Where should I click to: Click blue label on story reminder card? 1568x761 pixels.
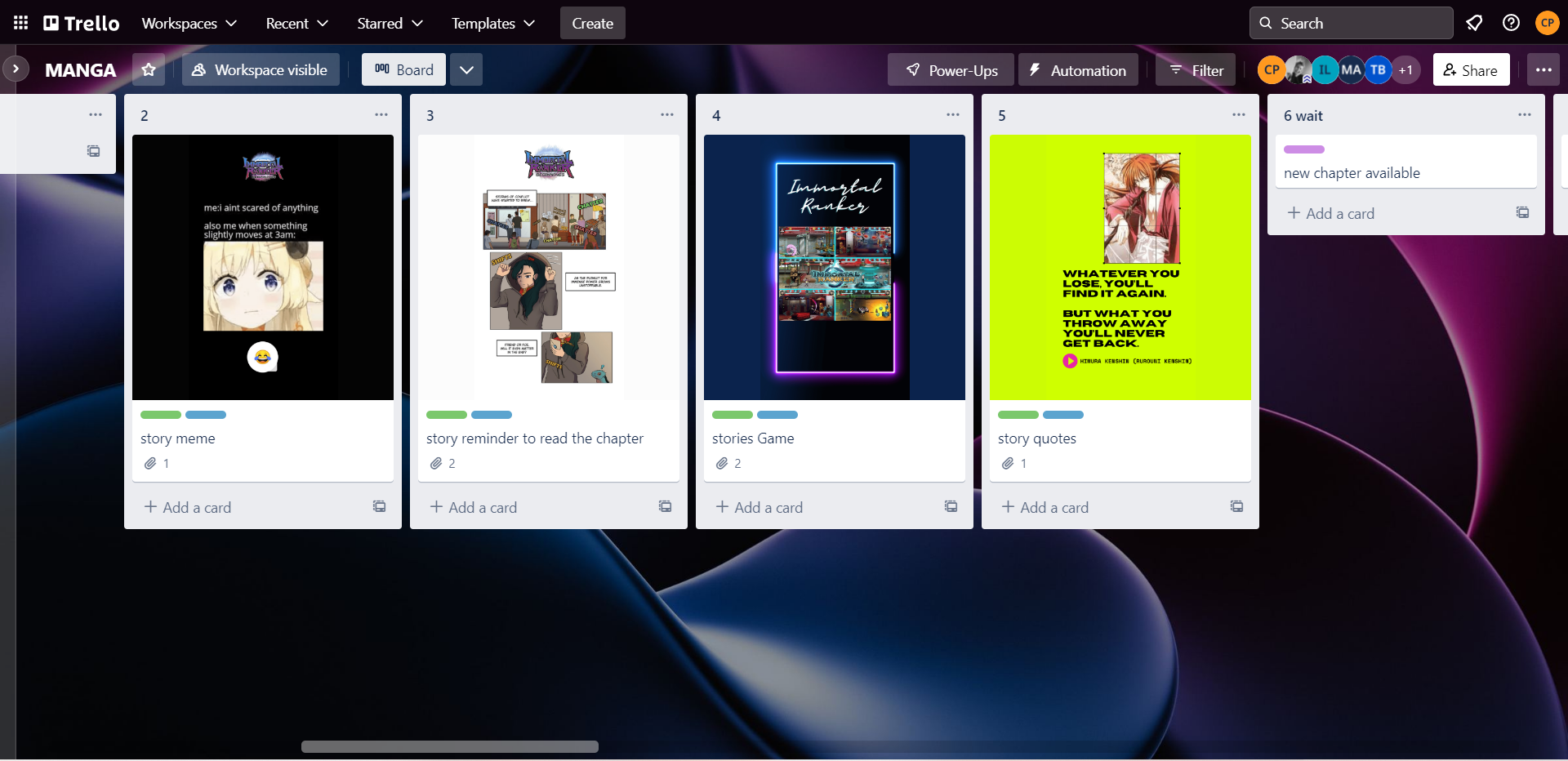492,415
